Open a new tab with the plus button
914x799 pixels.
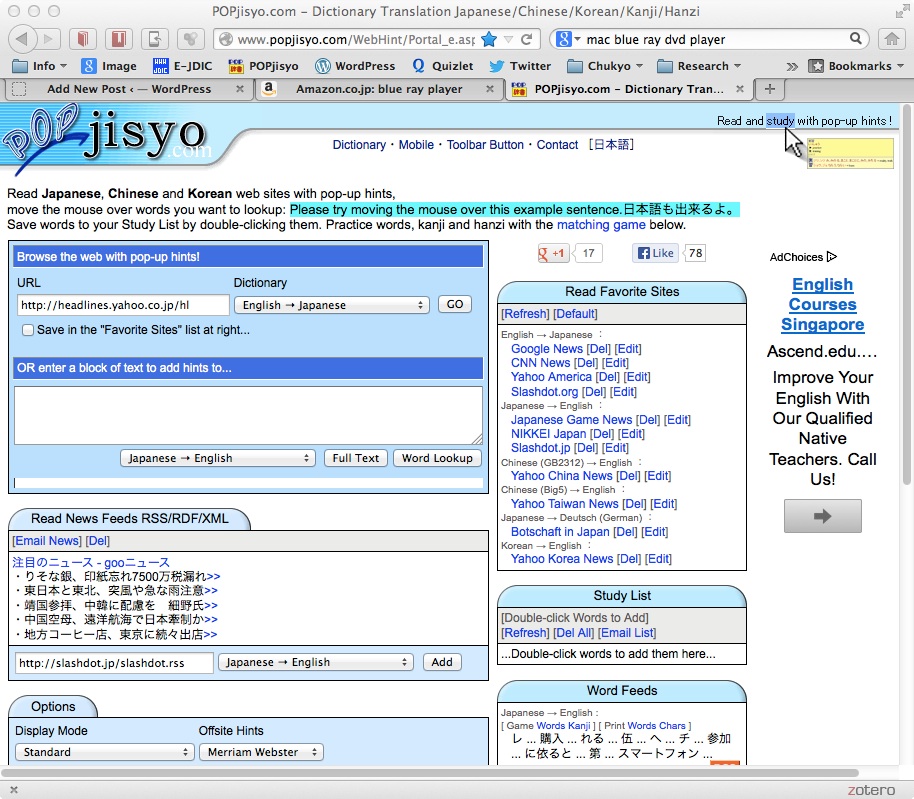click(769, 89)
